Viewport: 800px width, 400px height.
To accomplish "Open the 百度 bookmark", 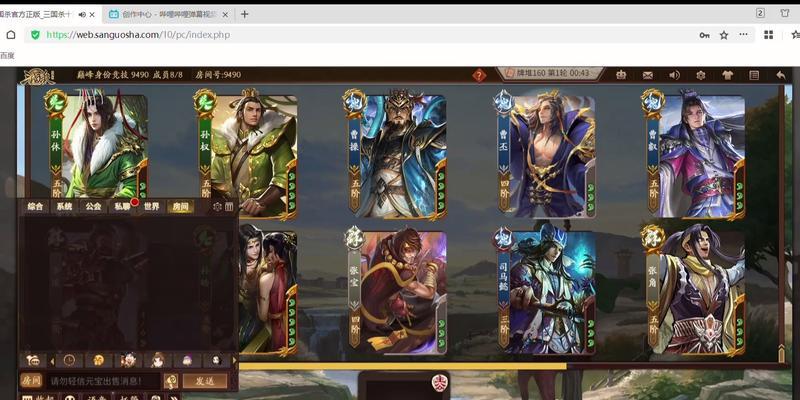I will tap(7, 55).
